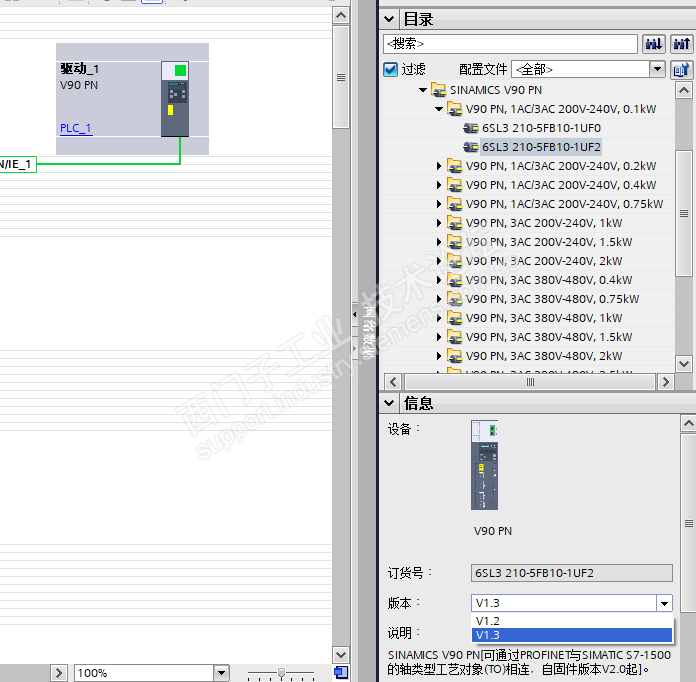
Task: Expand V90 PN 3AC 380V-480V 2kW
Action: point(439,356)
